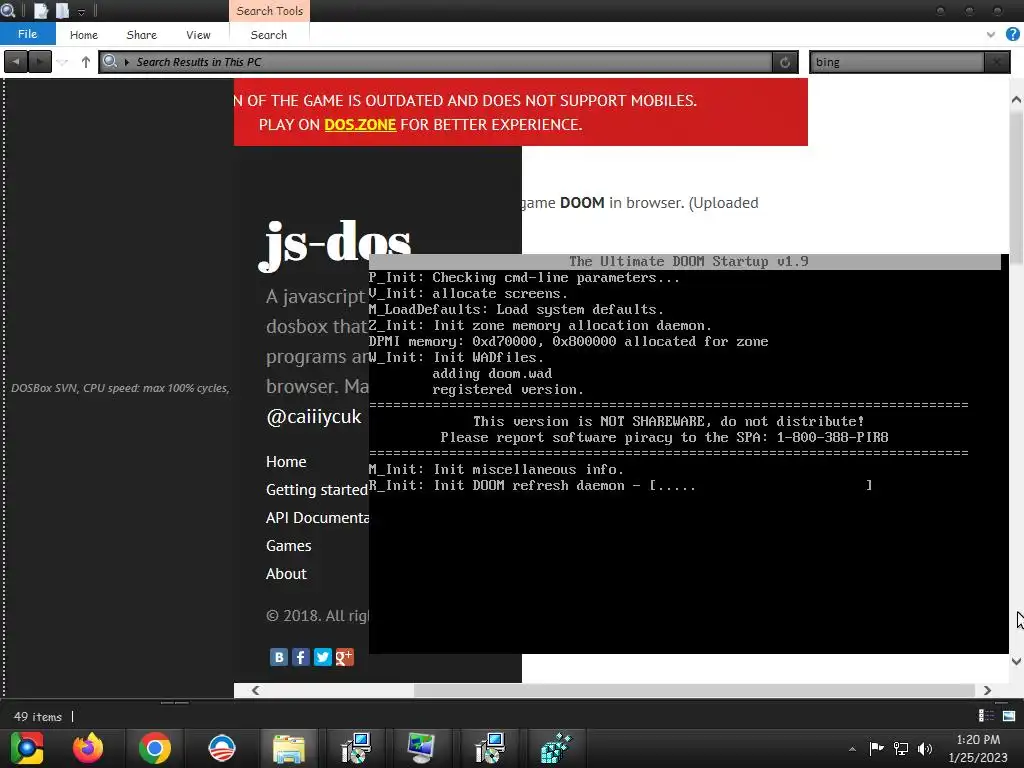Share on Twitter icon
The height and width of the screenshot is (768, 1024).
point(323,657)
